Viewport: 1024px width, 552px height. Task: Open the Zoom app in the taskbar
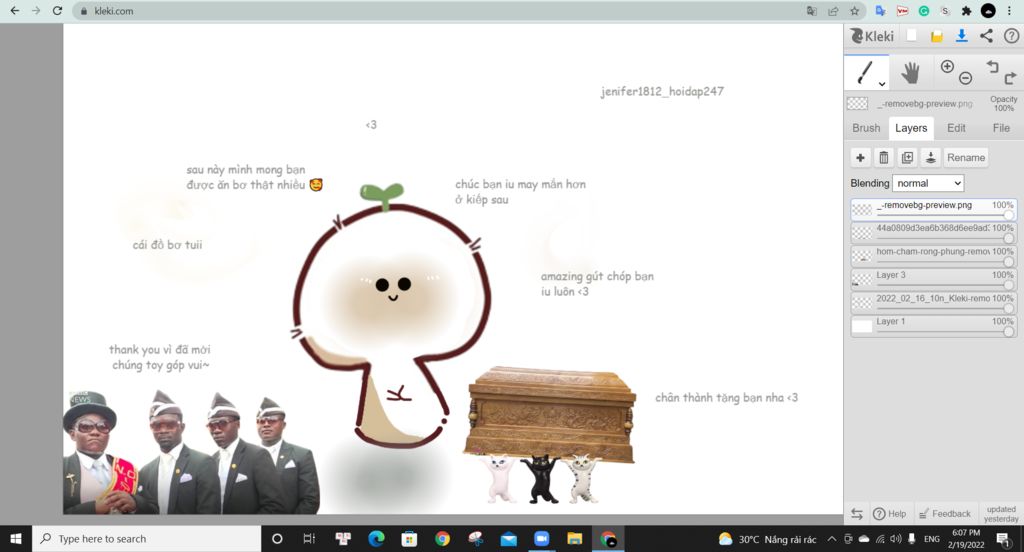(541, 539)
